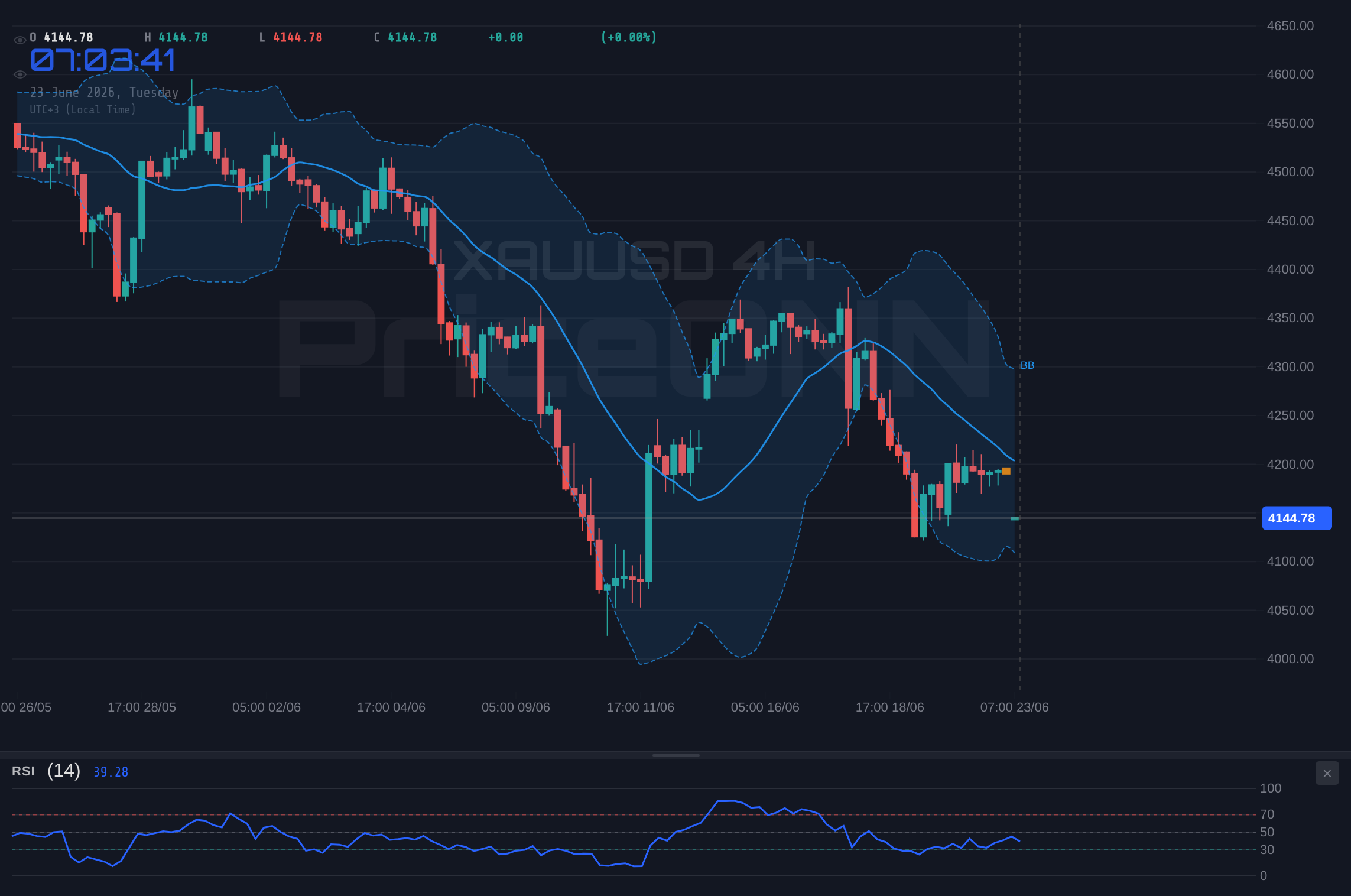Click the RSI scale label 50
1351x896 pixels.
(1267, 832)
